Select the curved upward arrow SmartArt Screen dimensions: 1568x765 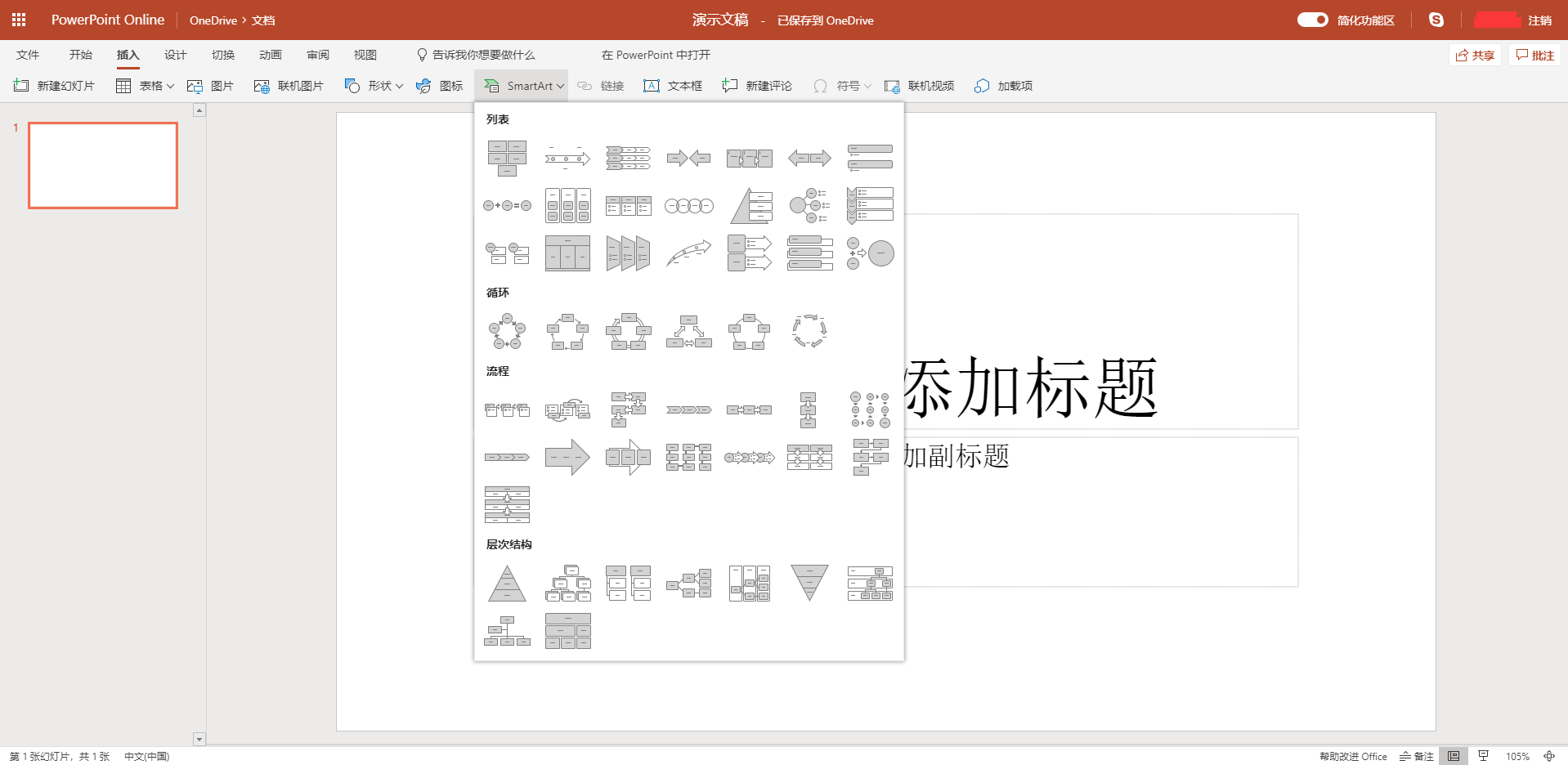[x=688, y=253]
